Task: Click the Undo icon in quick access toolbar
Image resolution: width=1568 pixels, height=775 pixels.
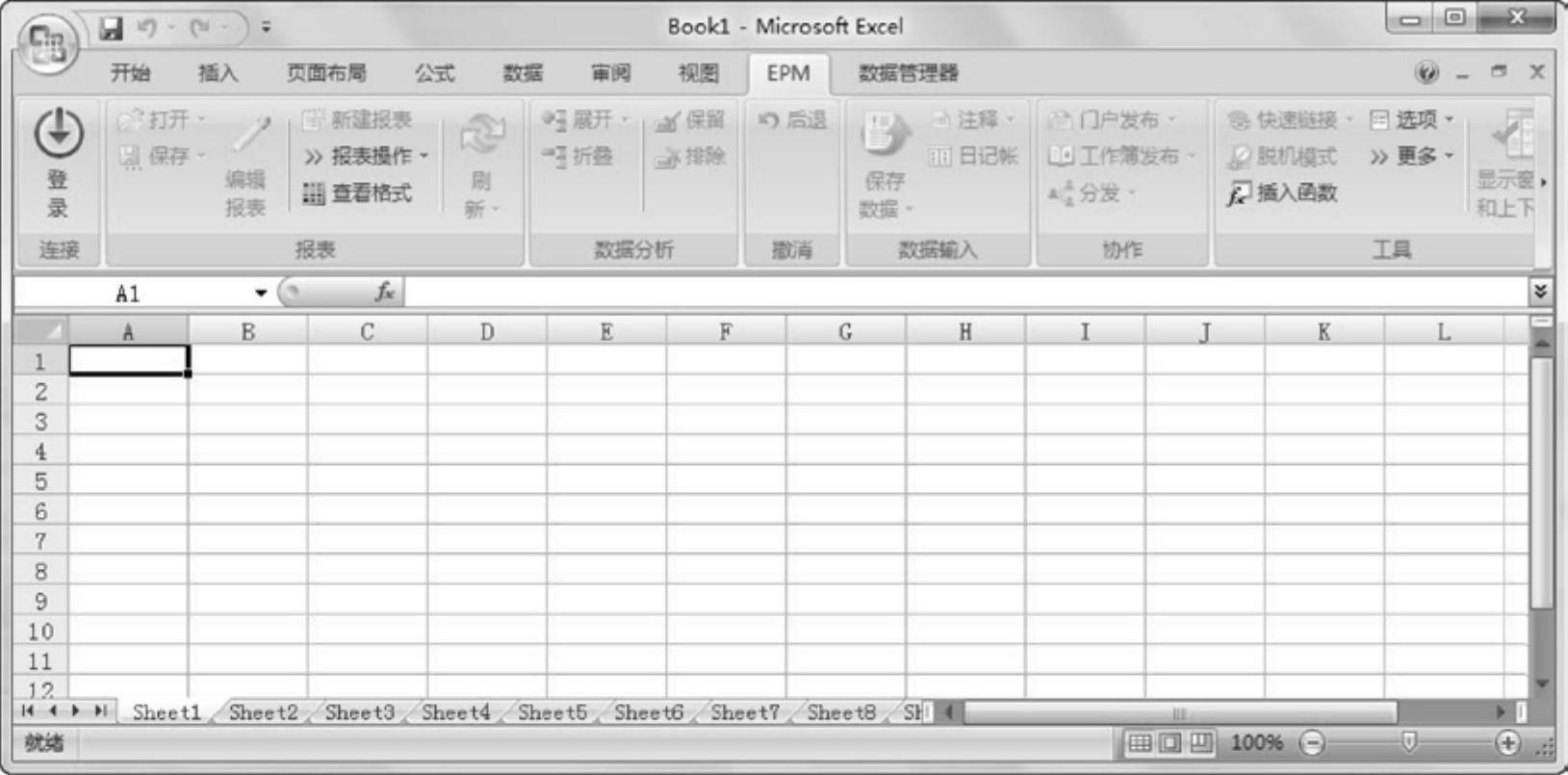Action: click(147, 29)
